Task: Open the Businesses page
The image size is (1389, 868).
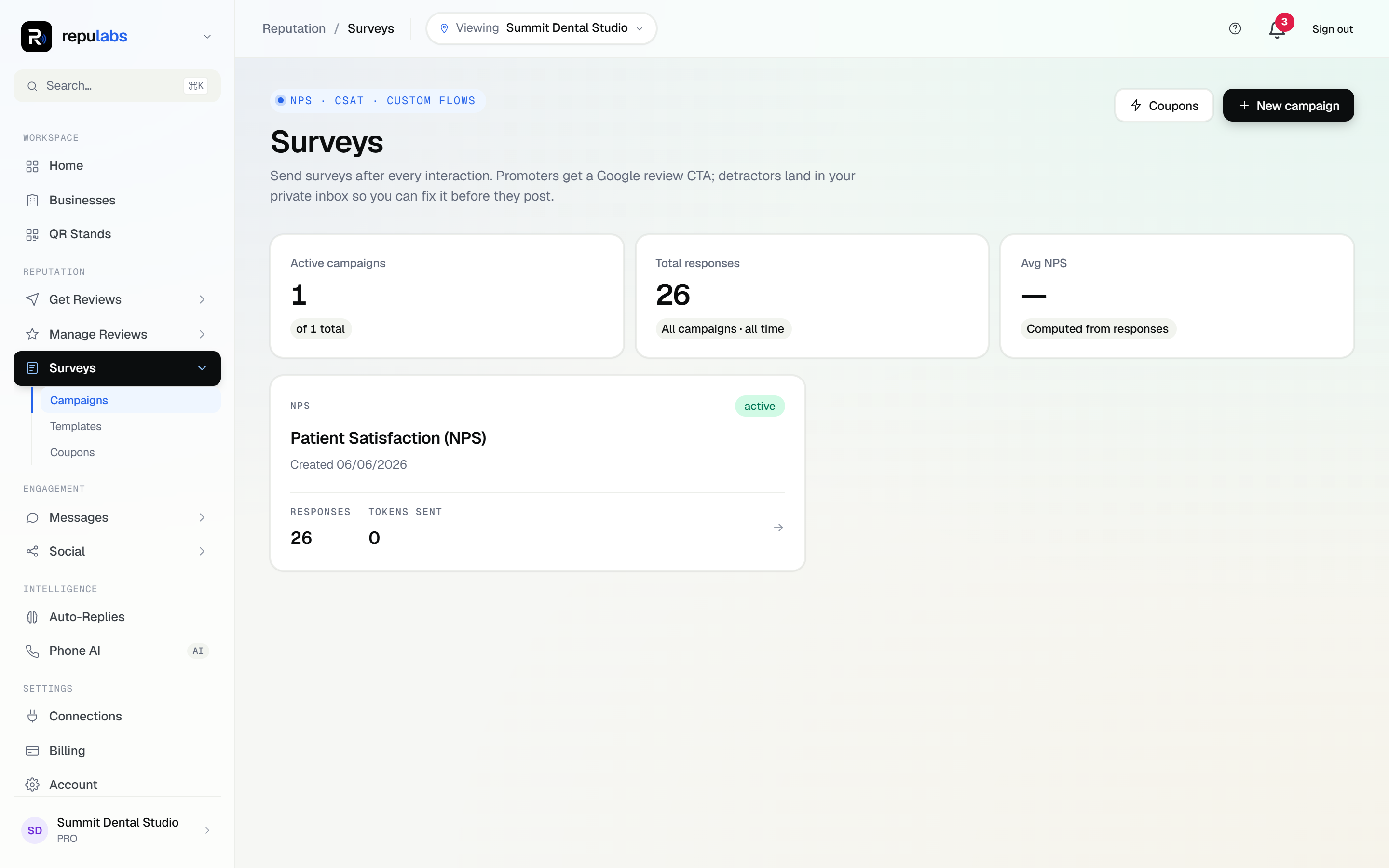Action: pyautogui.click(x=117, y=200)
